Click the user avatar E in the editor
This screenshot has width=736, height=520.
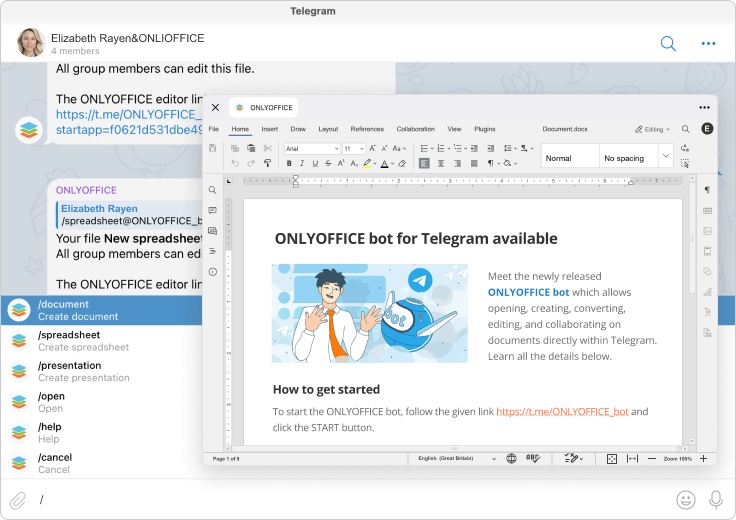707,129
